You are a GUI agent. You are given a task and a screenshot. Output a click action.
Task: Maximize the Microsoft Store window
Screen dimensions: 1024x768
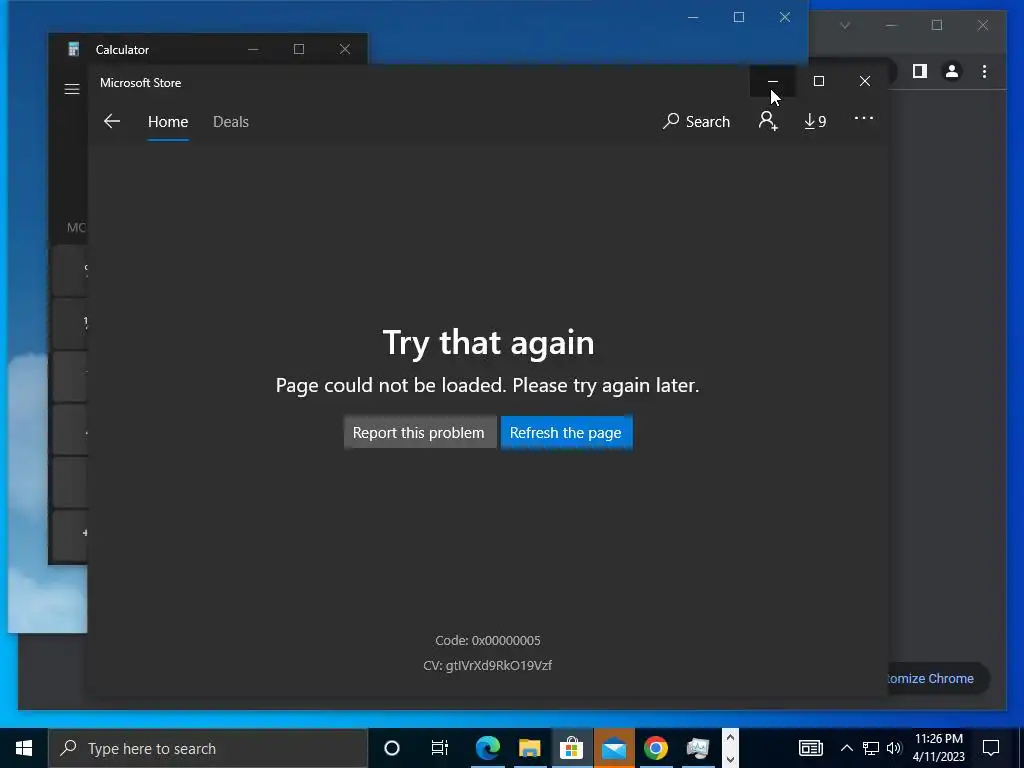(x=818, y=81)
